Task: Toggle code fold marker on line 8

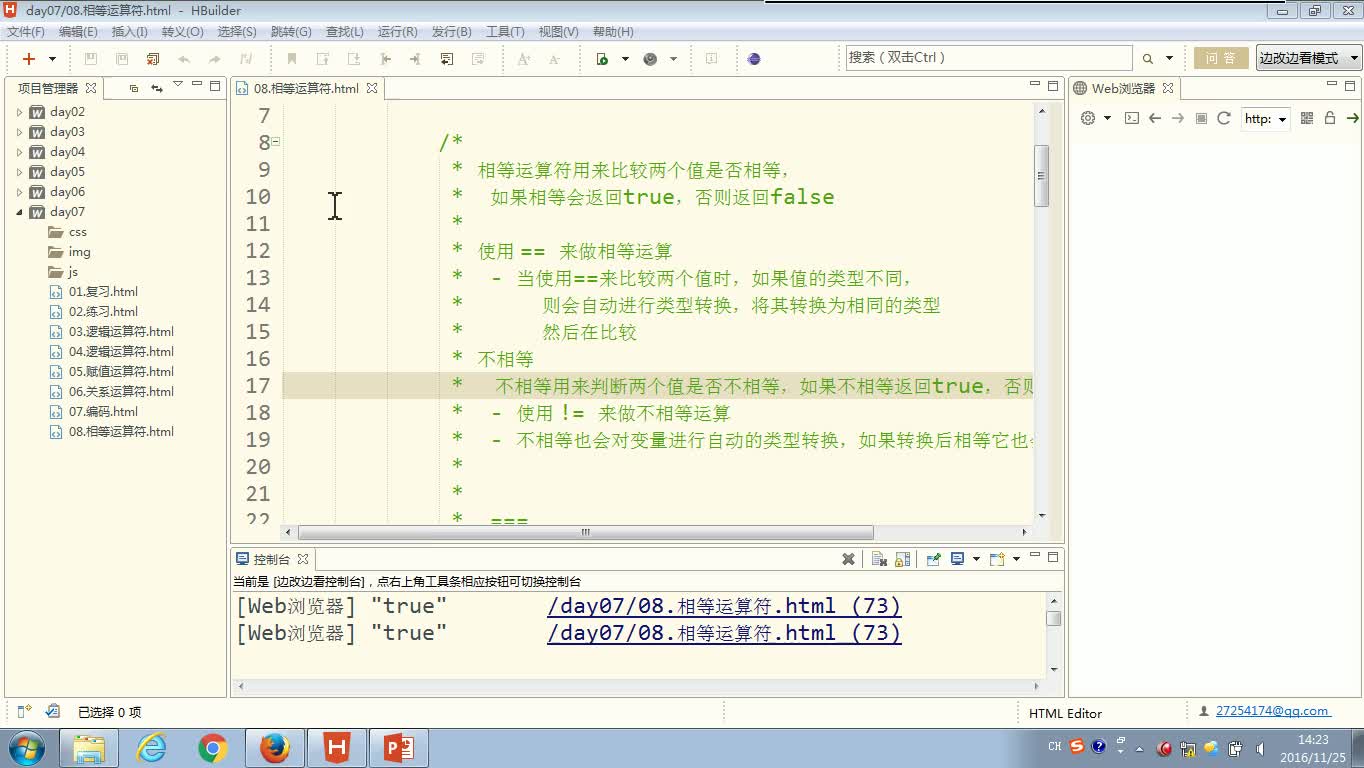Action: [x=276, y=142]
